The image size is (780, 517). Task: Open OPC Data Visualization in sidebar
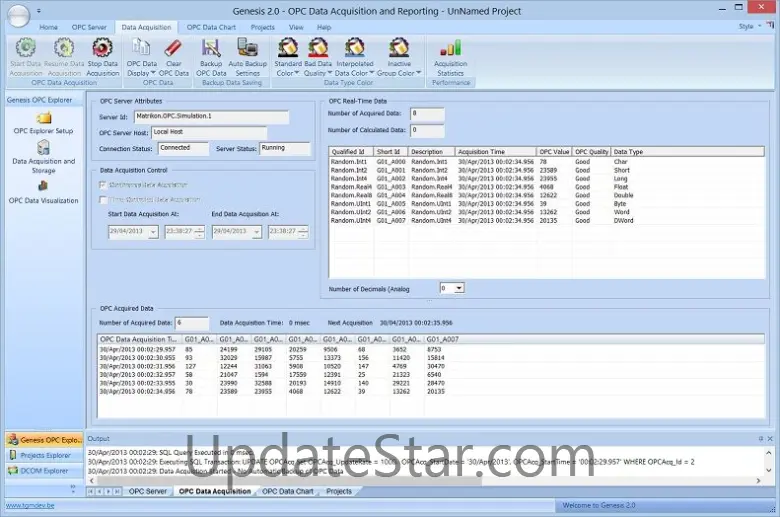tap(43, 192)
